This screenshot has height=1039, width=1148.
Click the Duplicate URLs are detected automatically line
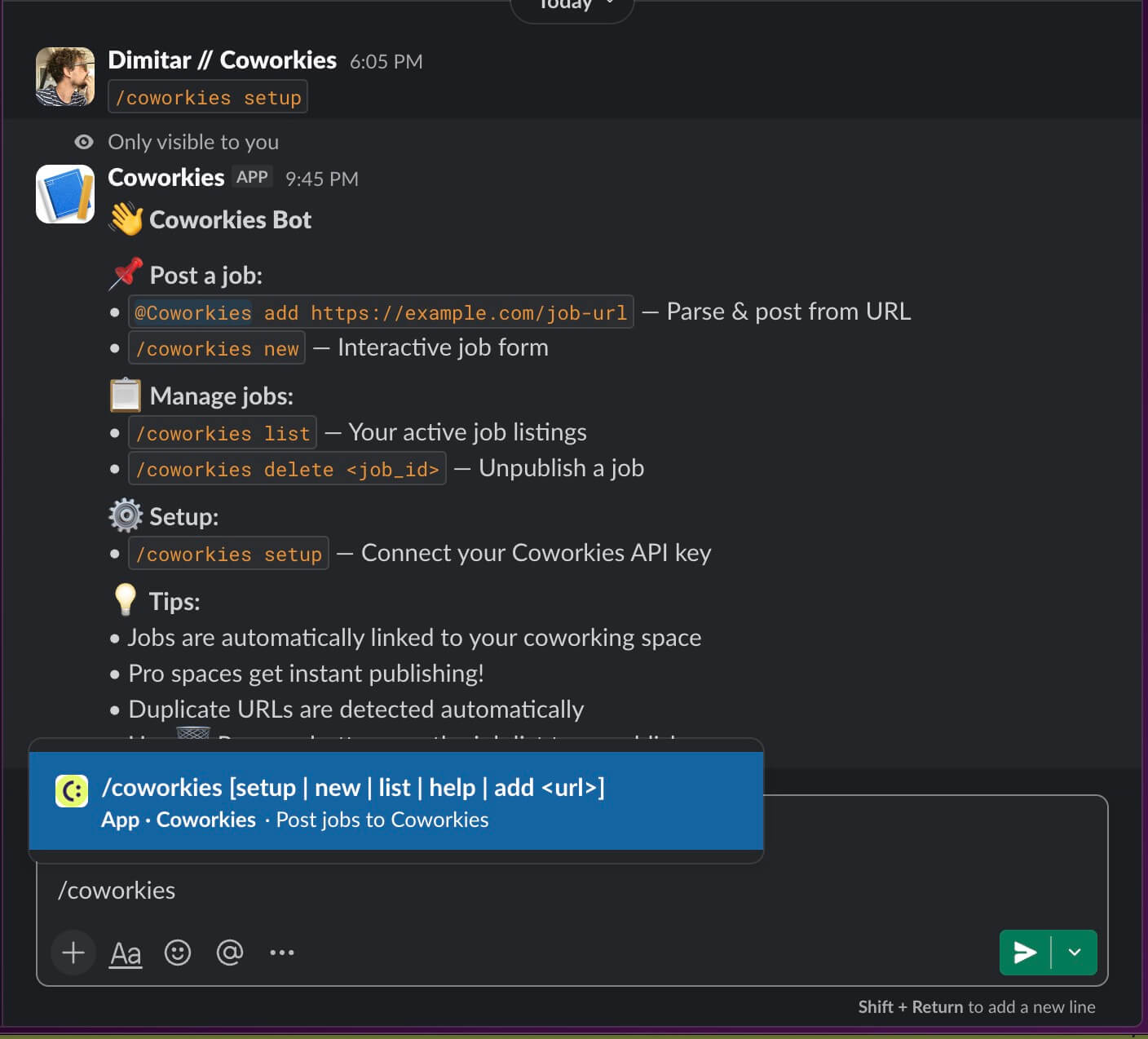pyautogui.click(x=356, y=710)
